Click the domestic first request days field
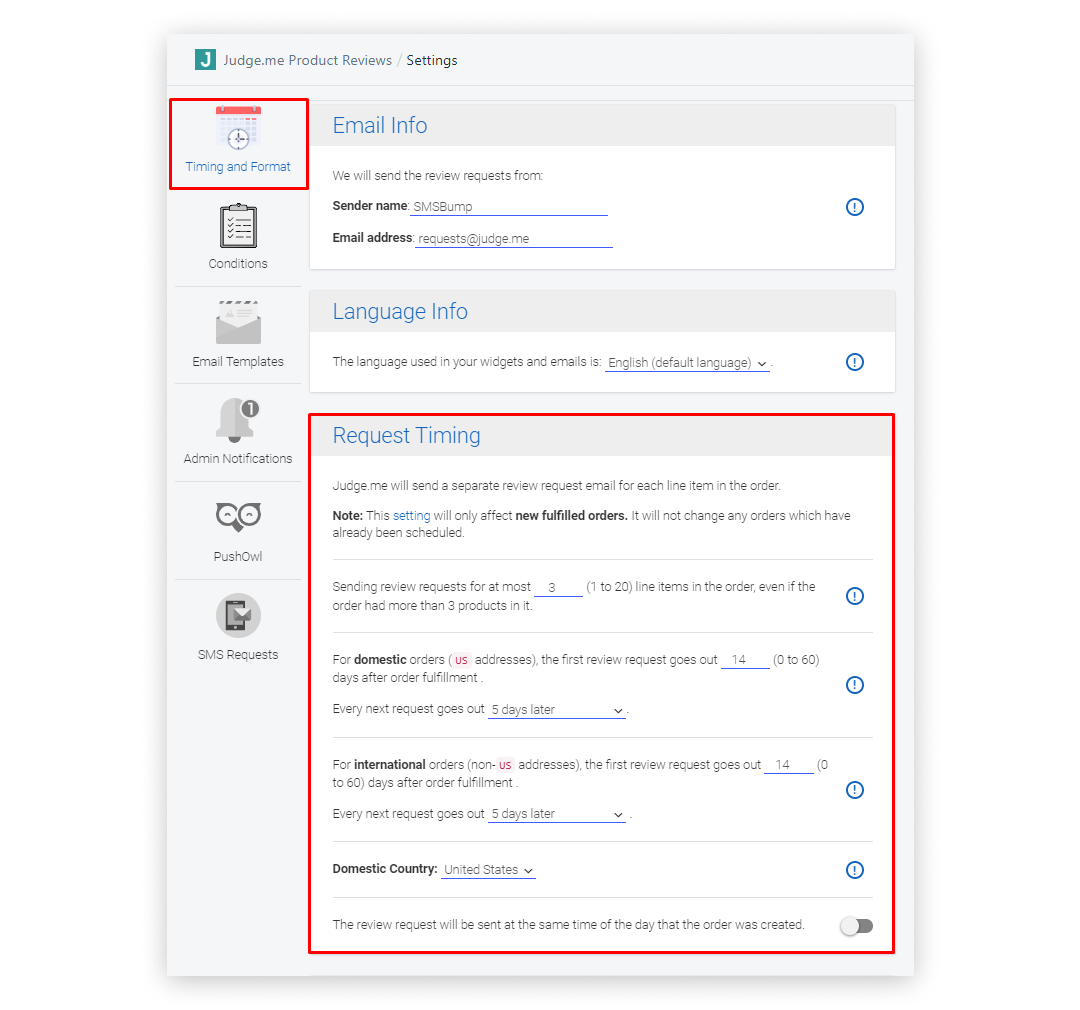Viewport: 1080px width, 1010px height. (745, 660)
